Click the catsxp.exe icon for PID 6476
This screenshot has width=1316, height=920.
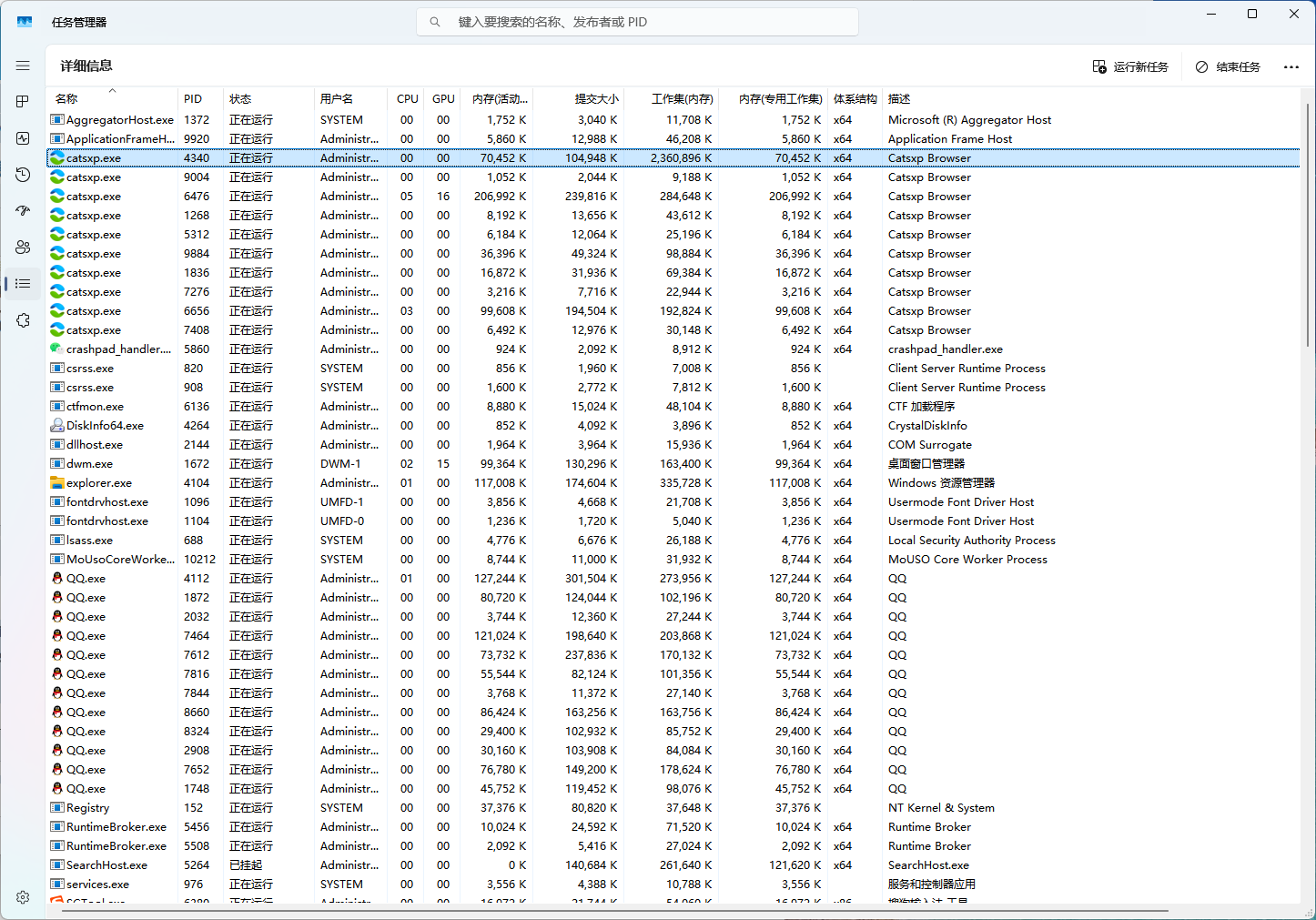click(x=57, y=196)
